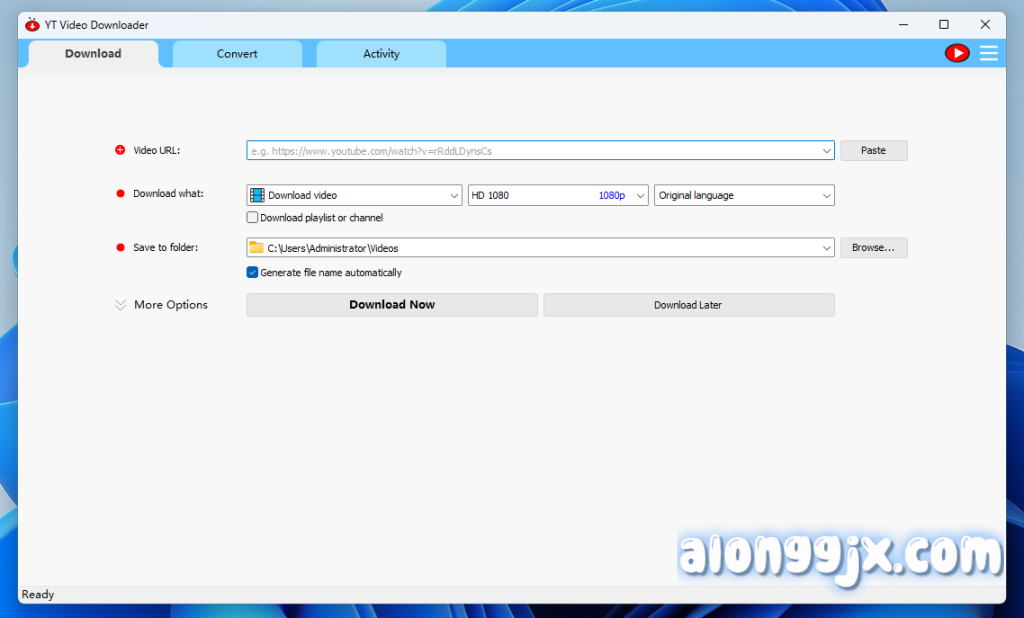Click the Download Later button
Screen dimensions: 1024x618
tap(688, 305)
